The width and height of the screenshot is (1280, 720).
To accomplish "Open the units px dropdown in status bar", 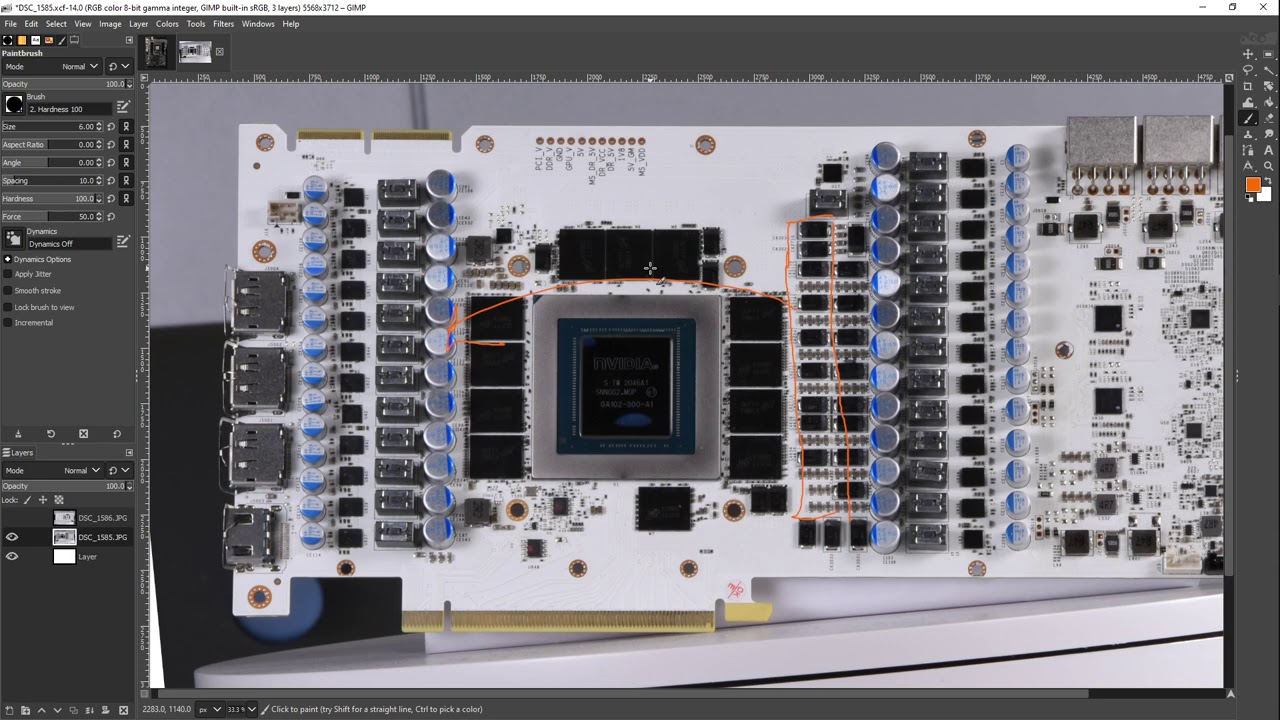I will (210, 709).
